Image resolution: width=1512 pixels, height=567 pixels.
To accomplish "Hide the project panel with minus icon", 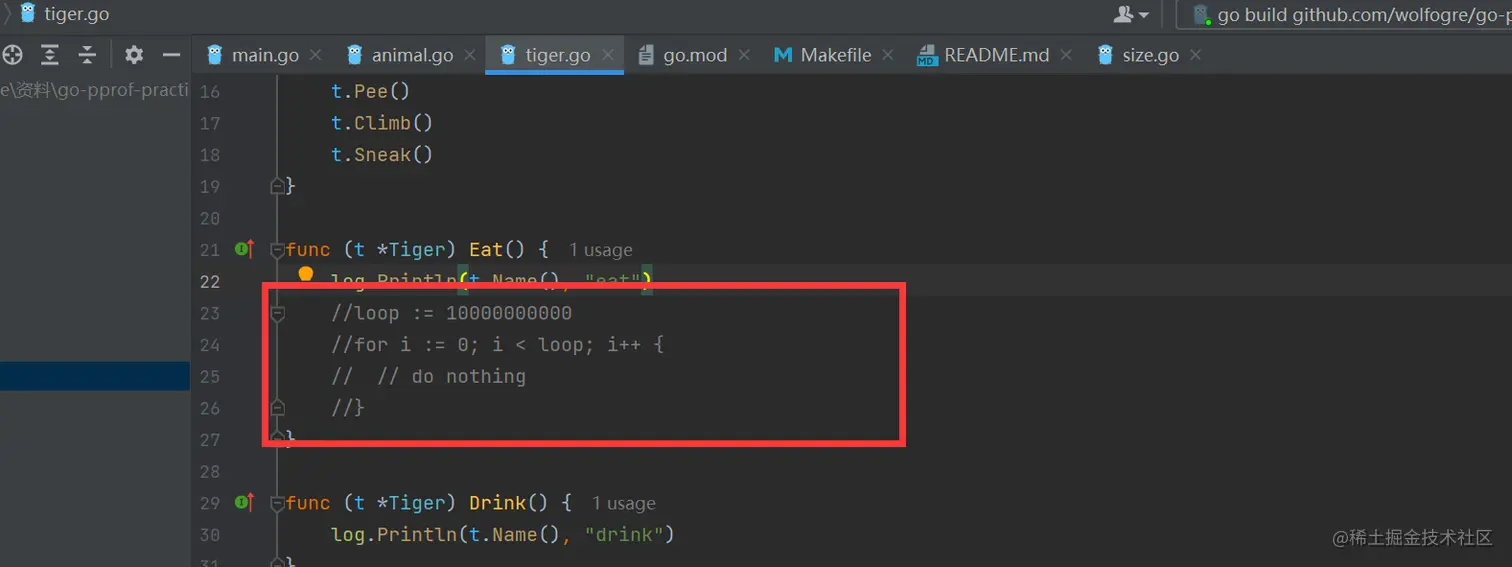I will pyautogui.click(x=171, y=55).
